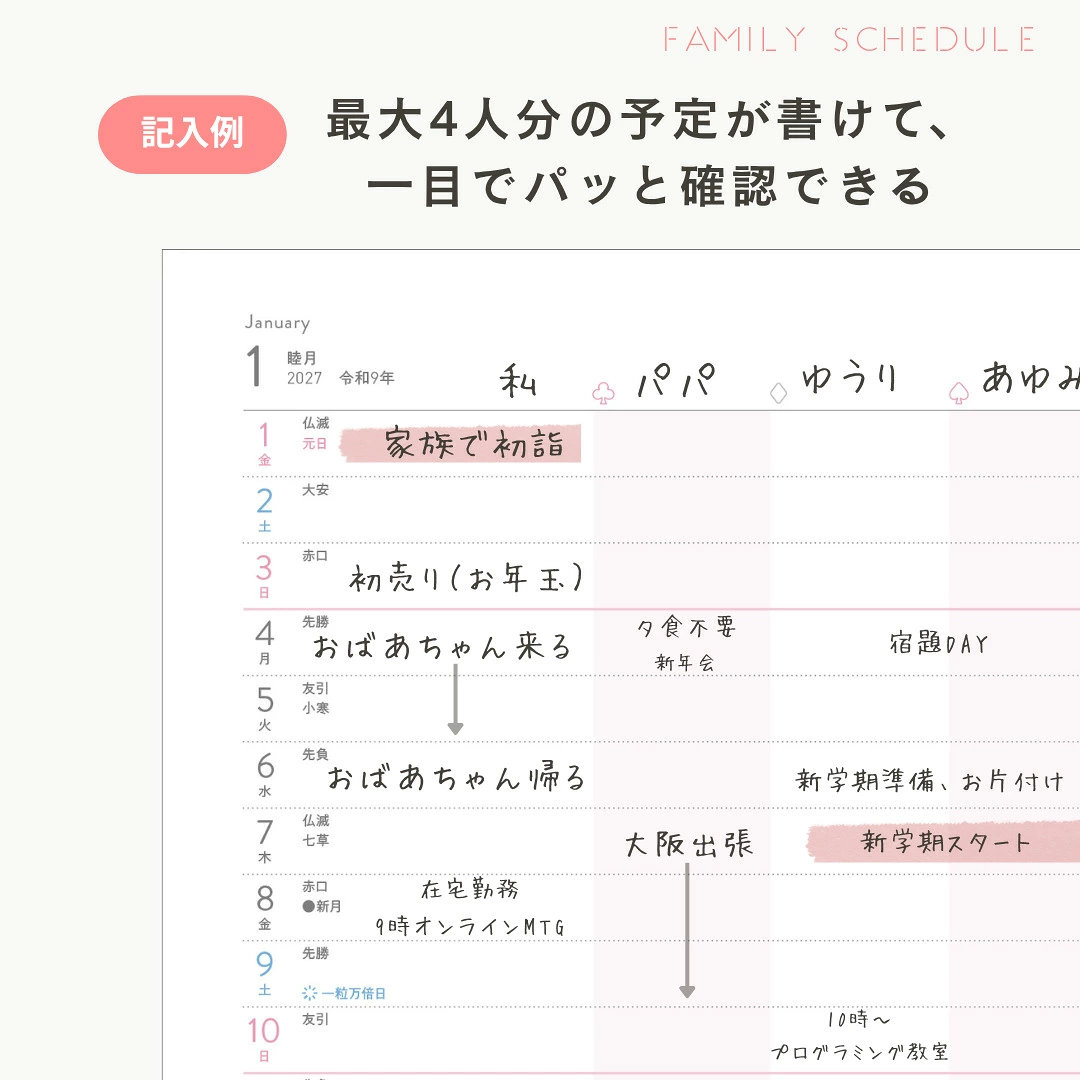The height and width of the screenshot is (1080, 1080).
Task: Click the 初売り(お年玉) entry
Action: click(x=466, y=577)
